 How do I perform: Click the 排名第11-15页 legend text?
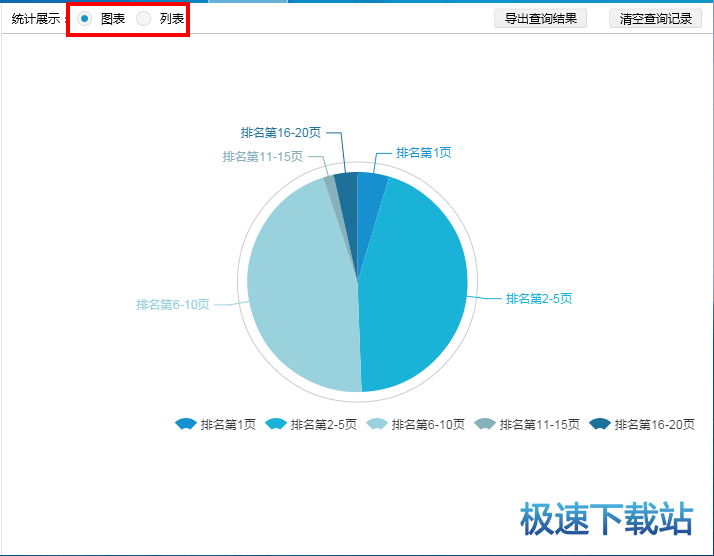[x=540, y=424]
